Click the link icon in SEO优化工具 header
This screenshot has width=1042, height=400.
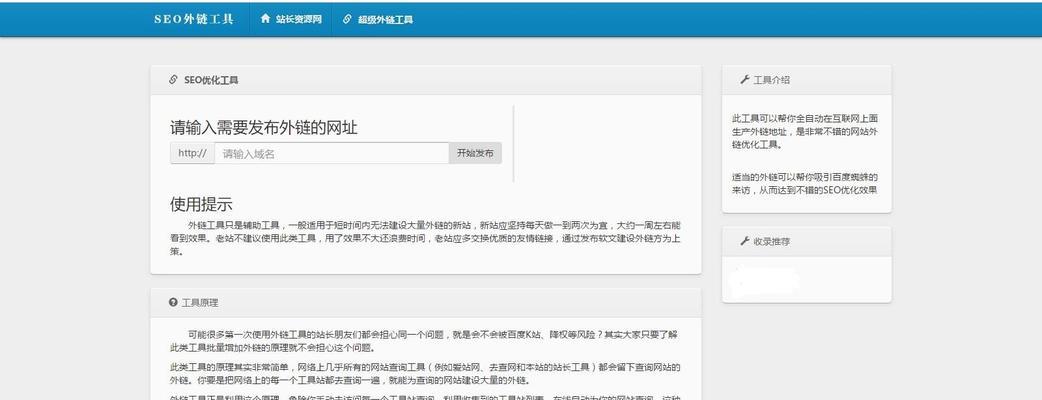click(173, 80)
